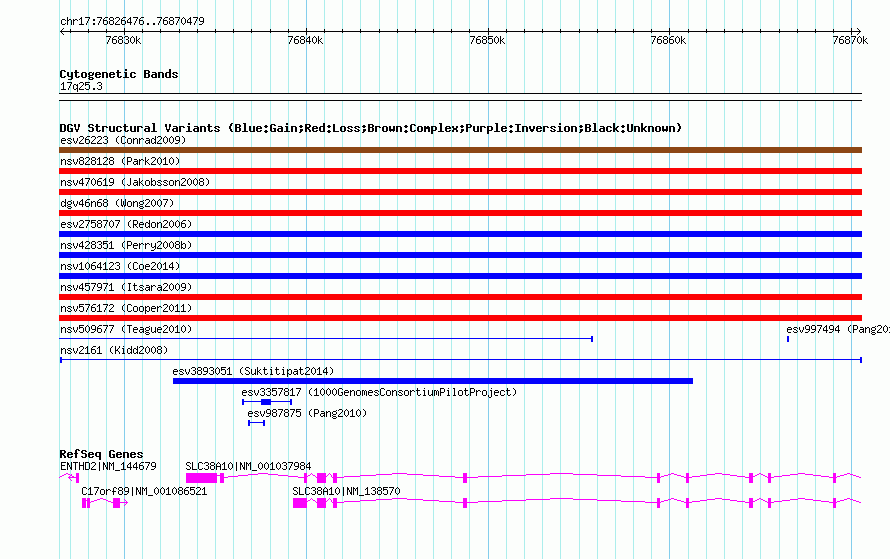Select the SLC38A10 NM_001037984 large exon block
This screenshot has width=890, height=559.
(x=201, y=478)
